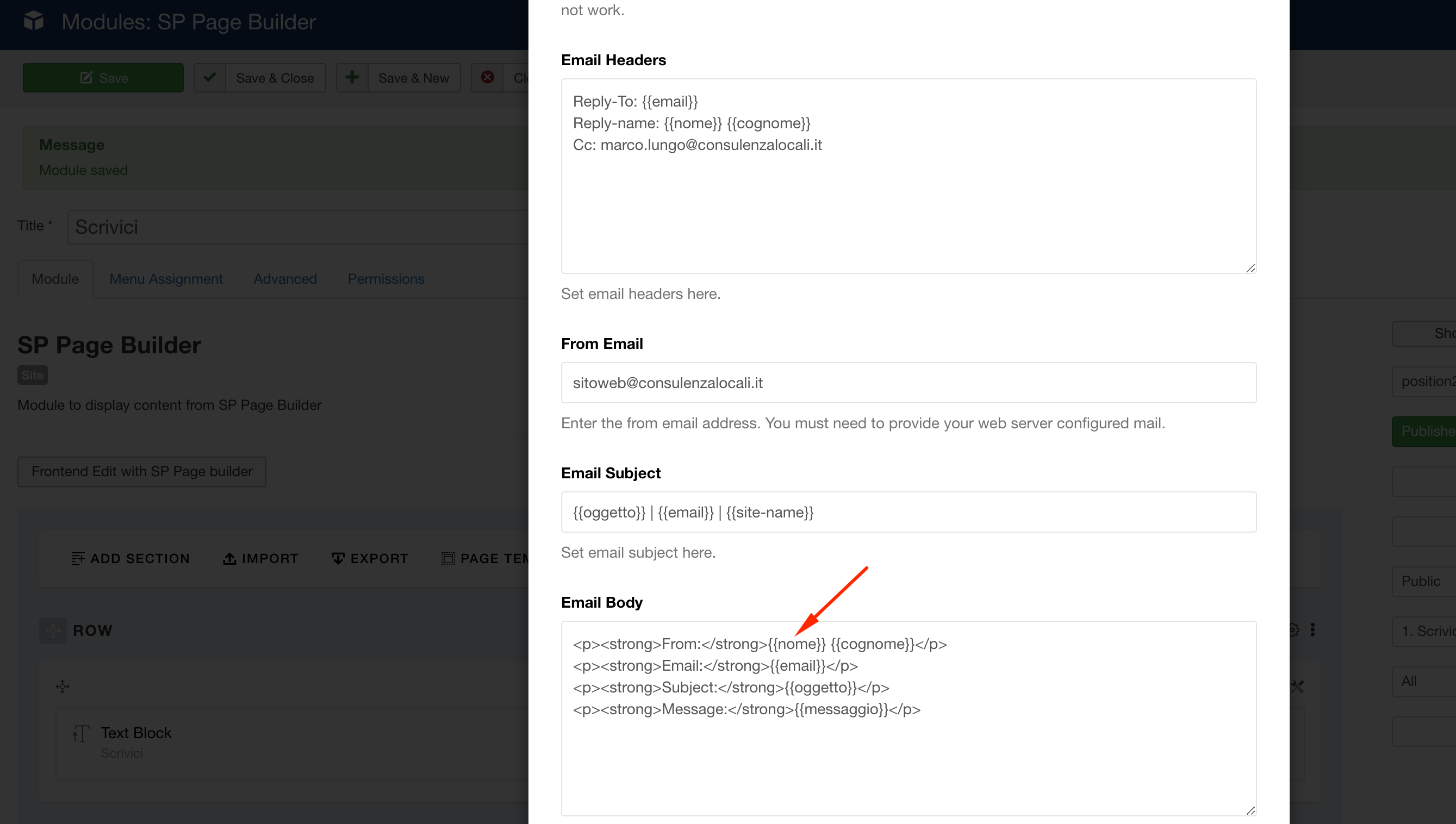The image size is (1456, 824).
Task: Click the Save & Close checkmark icon
Action: [209, 78]
